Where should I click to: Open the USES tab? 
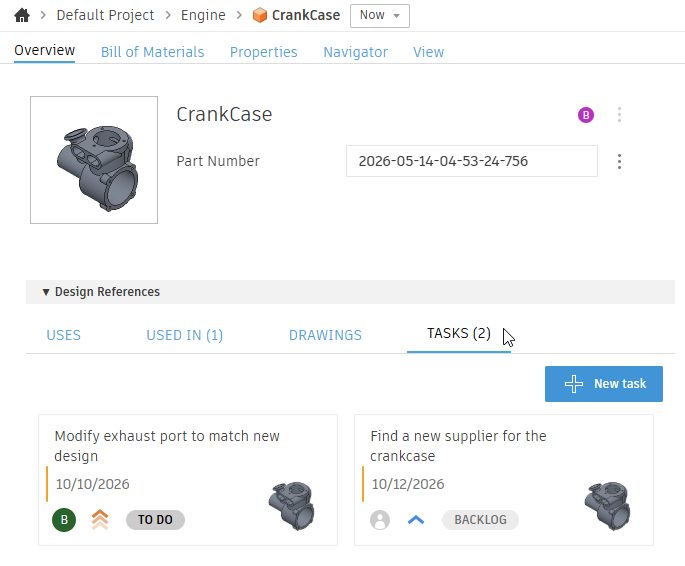[x=64, y=335]
